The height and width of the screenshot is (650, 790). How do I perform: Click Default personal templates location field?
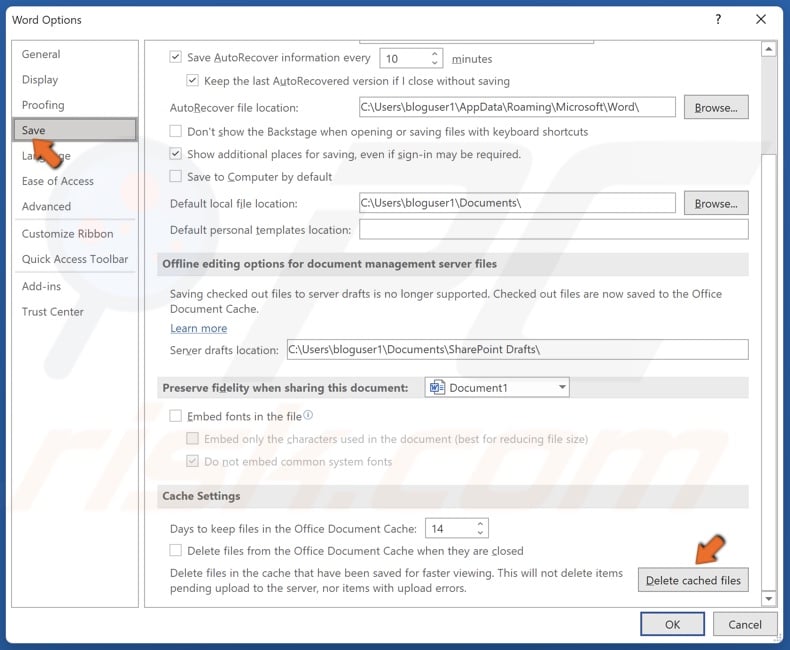pyautogui.click(x=554, y=230)
